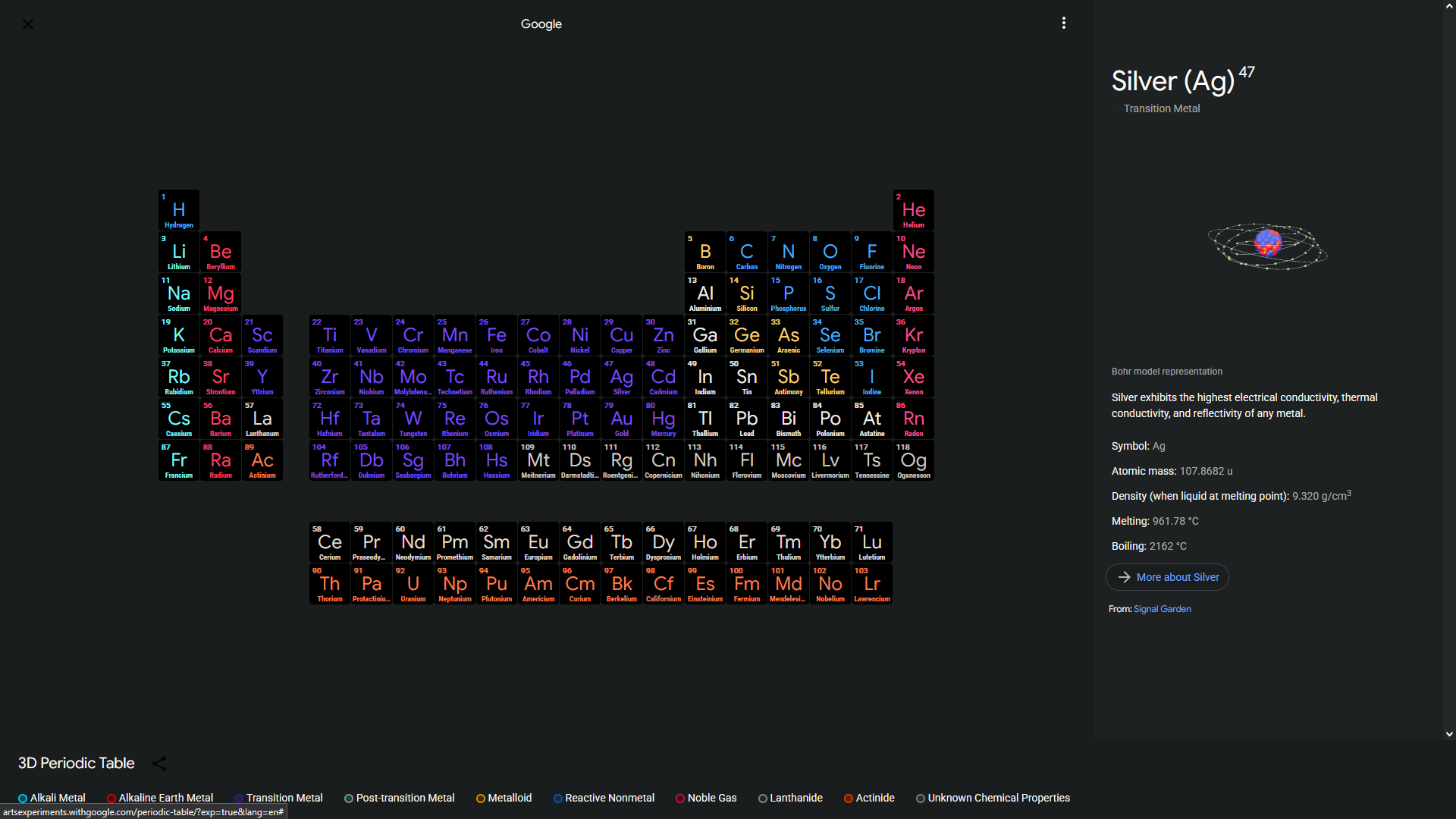Click the Google title at the top

click(541, 24)
